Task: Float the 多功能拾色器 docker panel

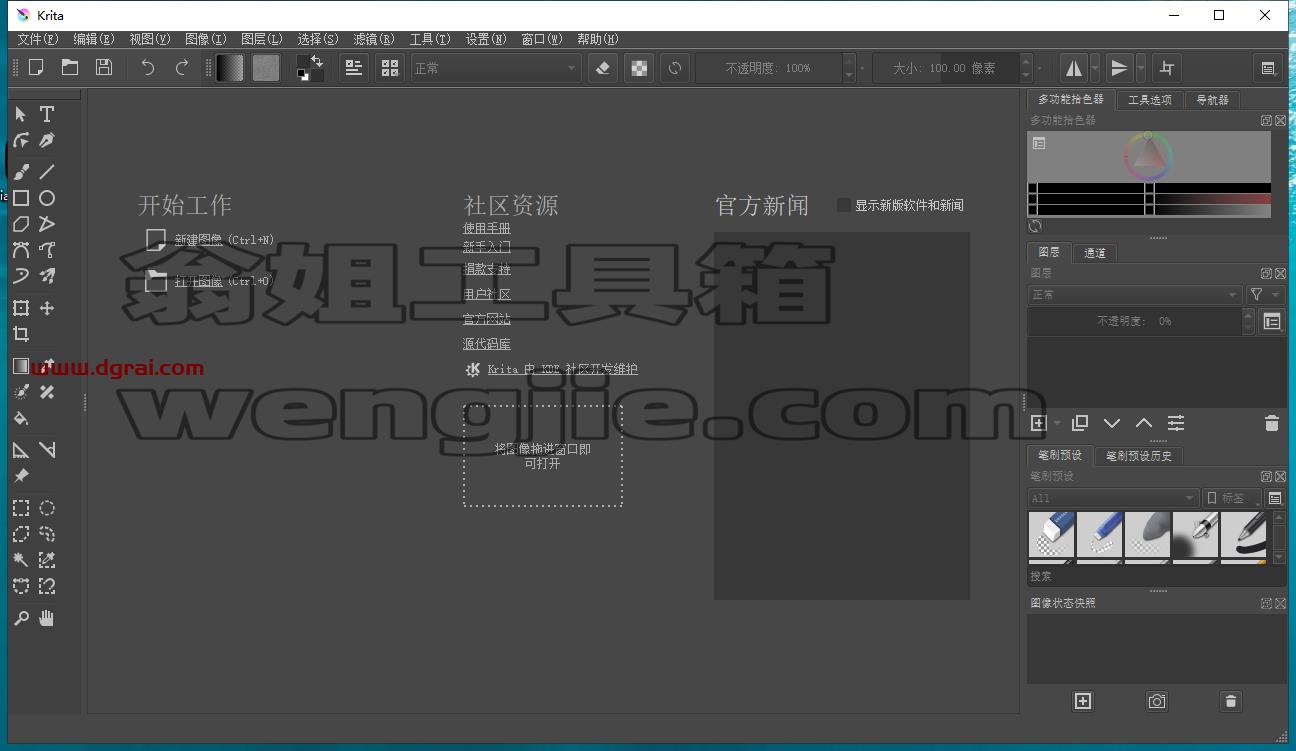Action: pyautogui.click(x=1266, y=120)
